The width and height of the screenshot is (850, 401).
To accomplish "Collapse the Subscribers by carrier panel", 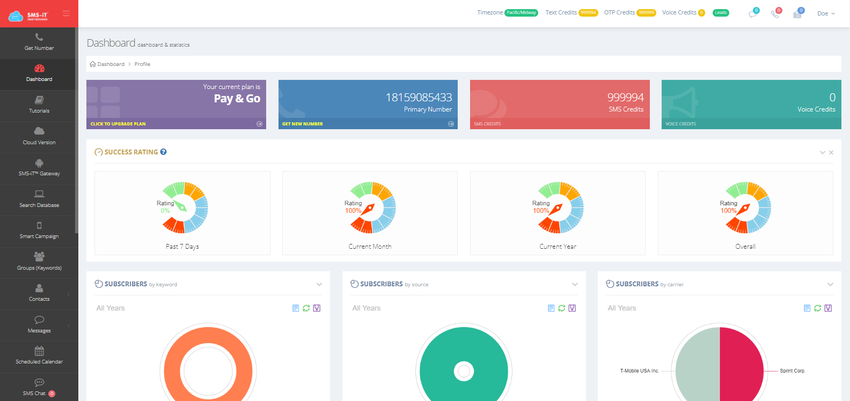I will click(x=830, y=284).
